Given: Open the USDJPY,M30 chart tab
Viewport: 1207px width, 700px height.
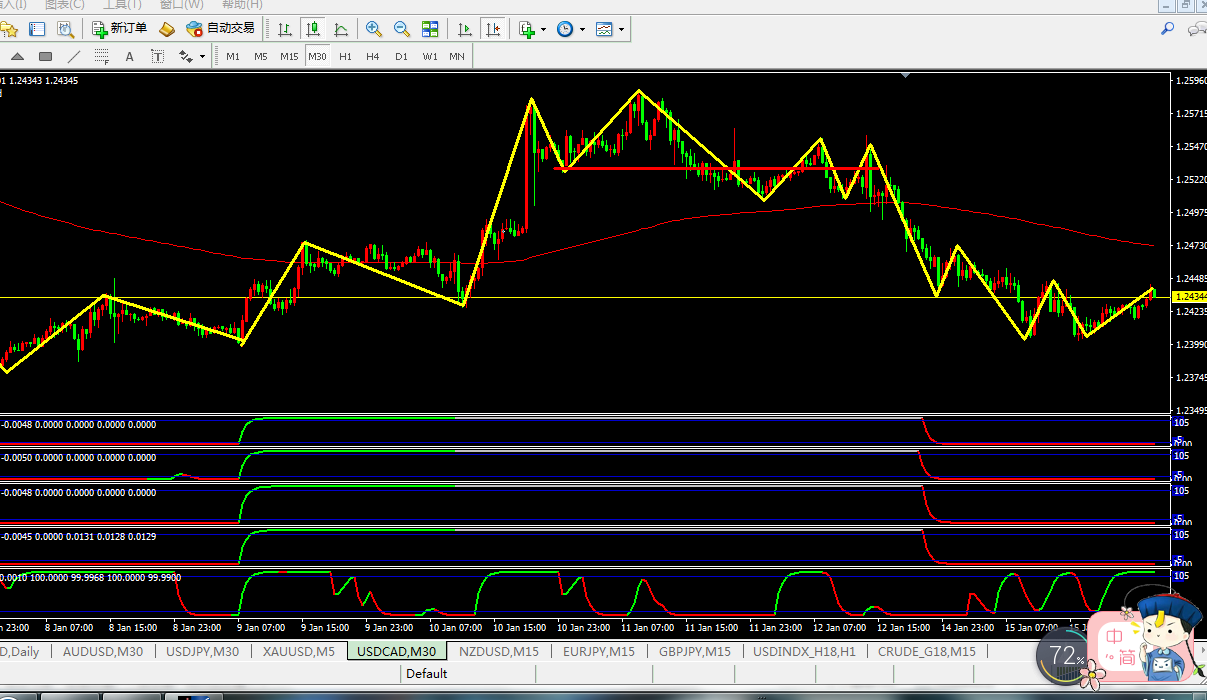Looking at the screenshot, I should (202, 651).
